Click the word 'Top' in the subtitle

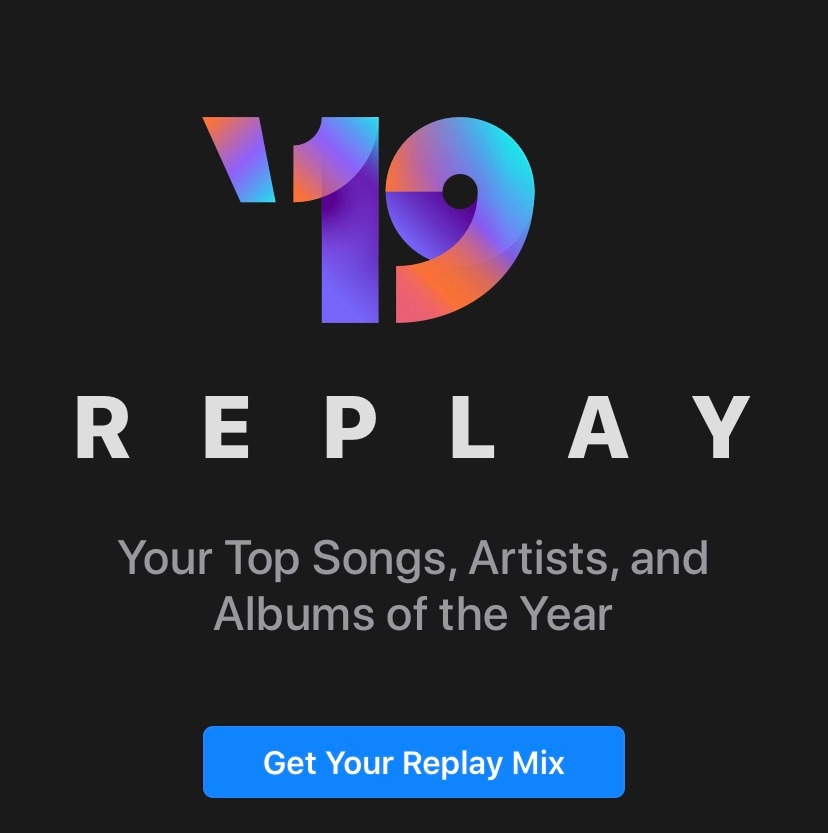tap(262, 560)
